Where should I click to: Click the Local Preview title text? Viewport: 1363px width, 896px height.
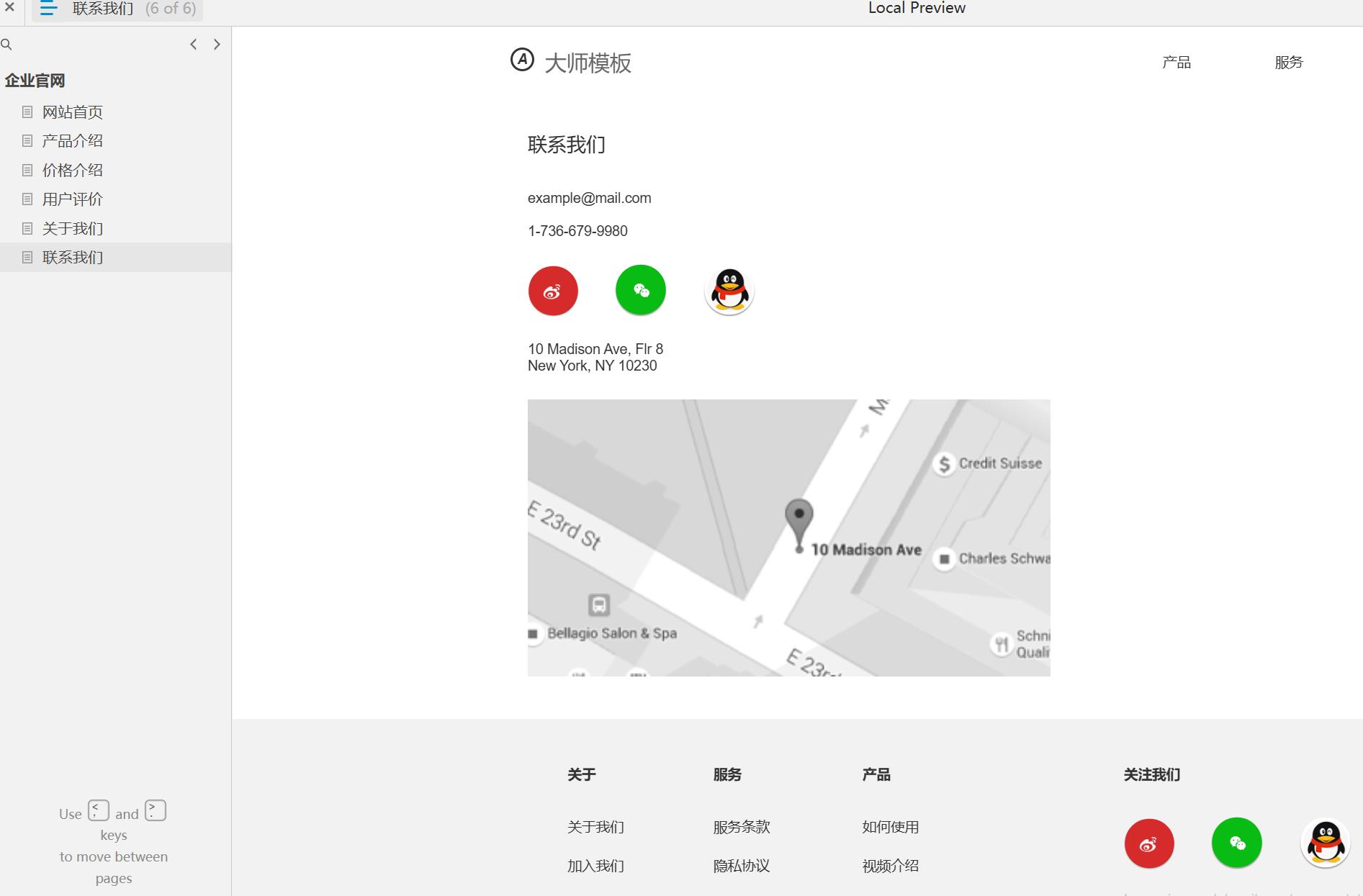[x=917, y=8]
